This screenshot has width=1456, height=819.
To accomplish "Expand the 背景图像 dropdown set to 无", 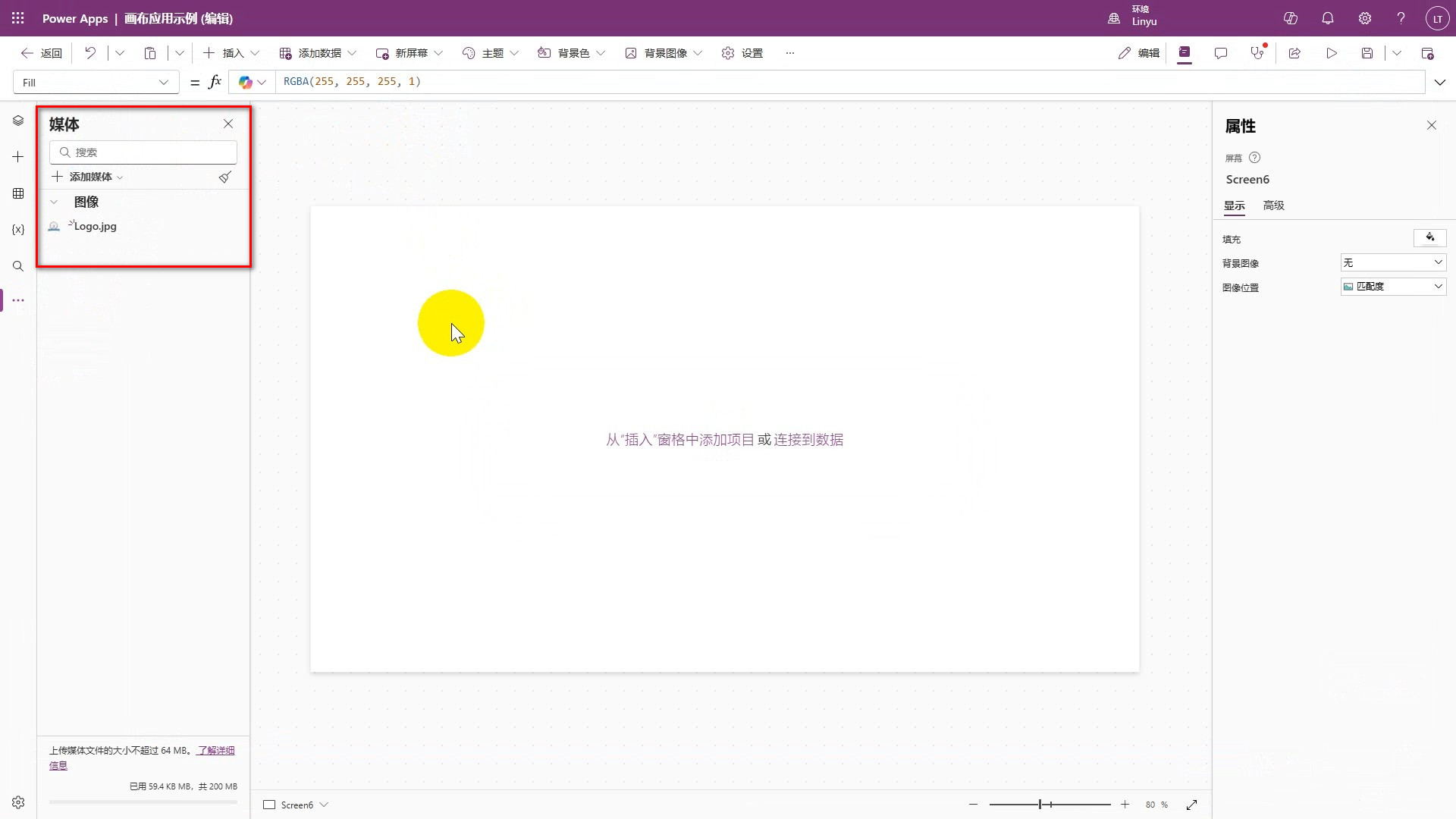I will click(x=1392, y=262).
